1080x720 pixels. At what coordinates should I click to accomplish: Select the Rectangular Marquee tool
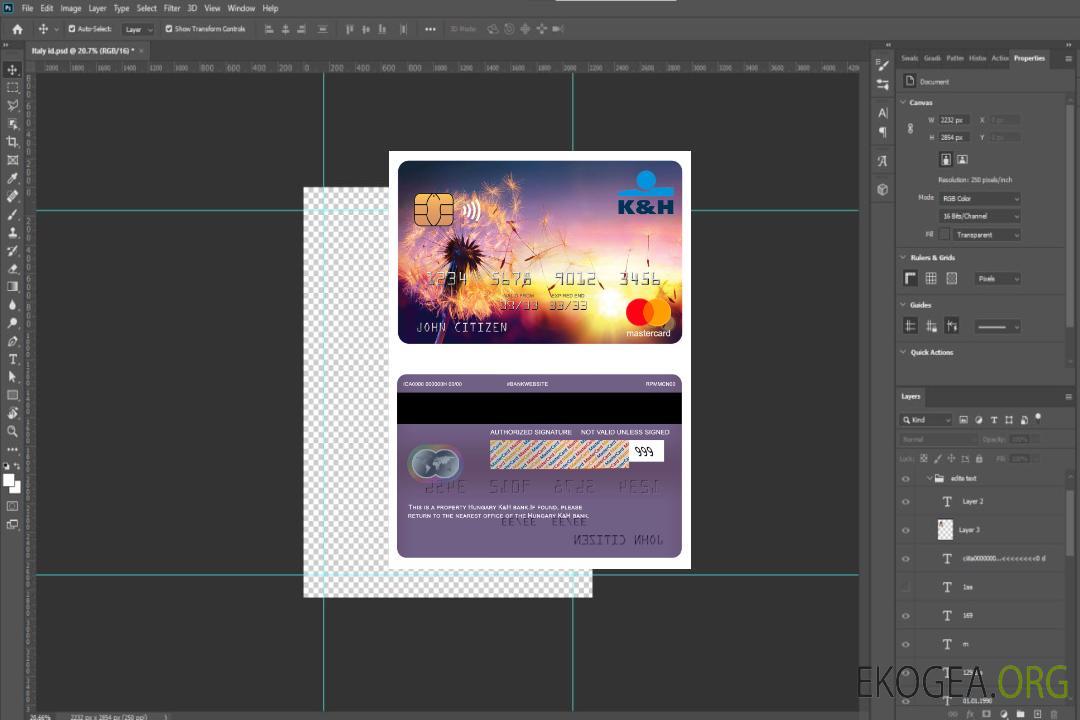coord(12,88)
